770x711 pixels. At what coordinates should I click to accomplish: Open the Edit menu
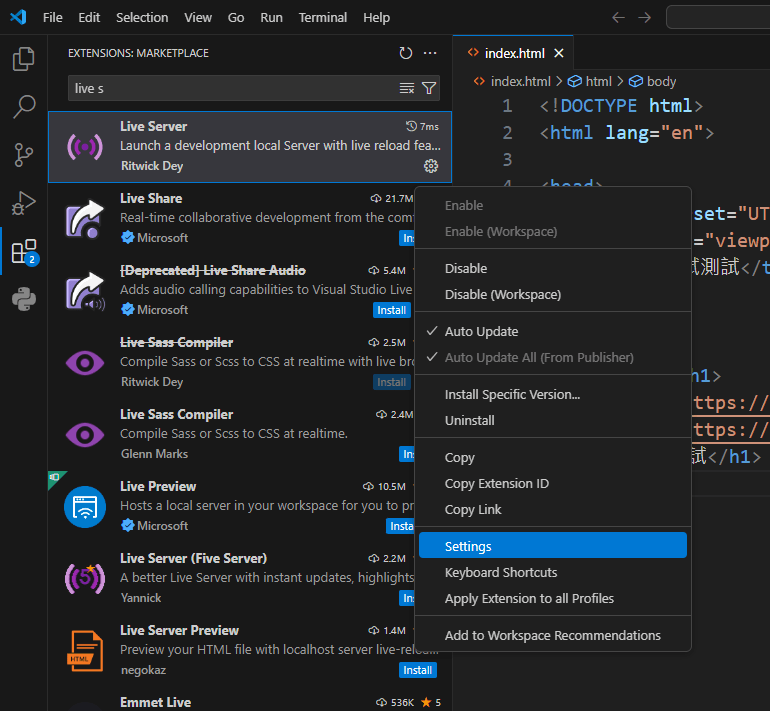[89, 18]
